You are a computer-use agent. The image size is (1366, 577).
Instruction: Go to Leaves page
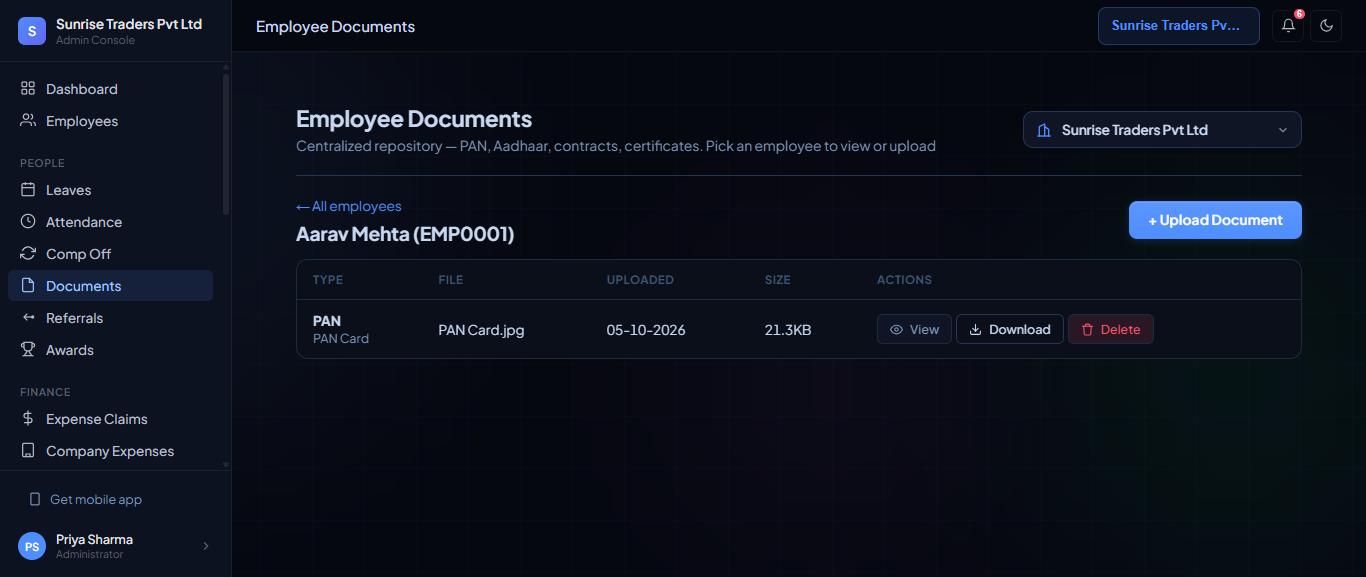click(110, 190)
